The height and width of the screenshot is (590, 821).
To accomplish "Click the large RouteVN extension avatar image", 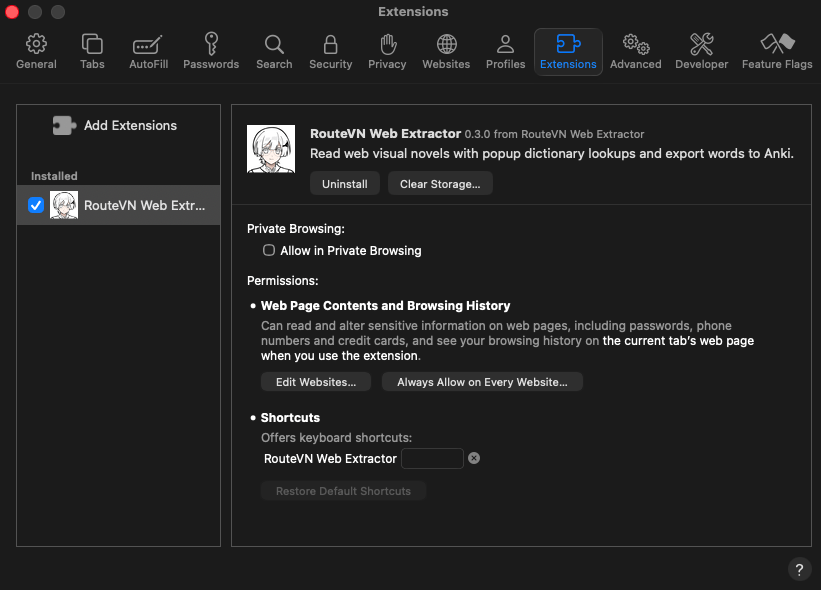I will click(271, 149).
